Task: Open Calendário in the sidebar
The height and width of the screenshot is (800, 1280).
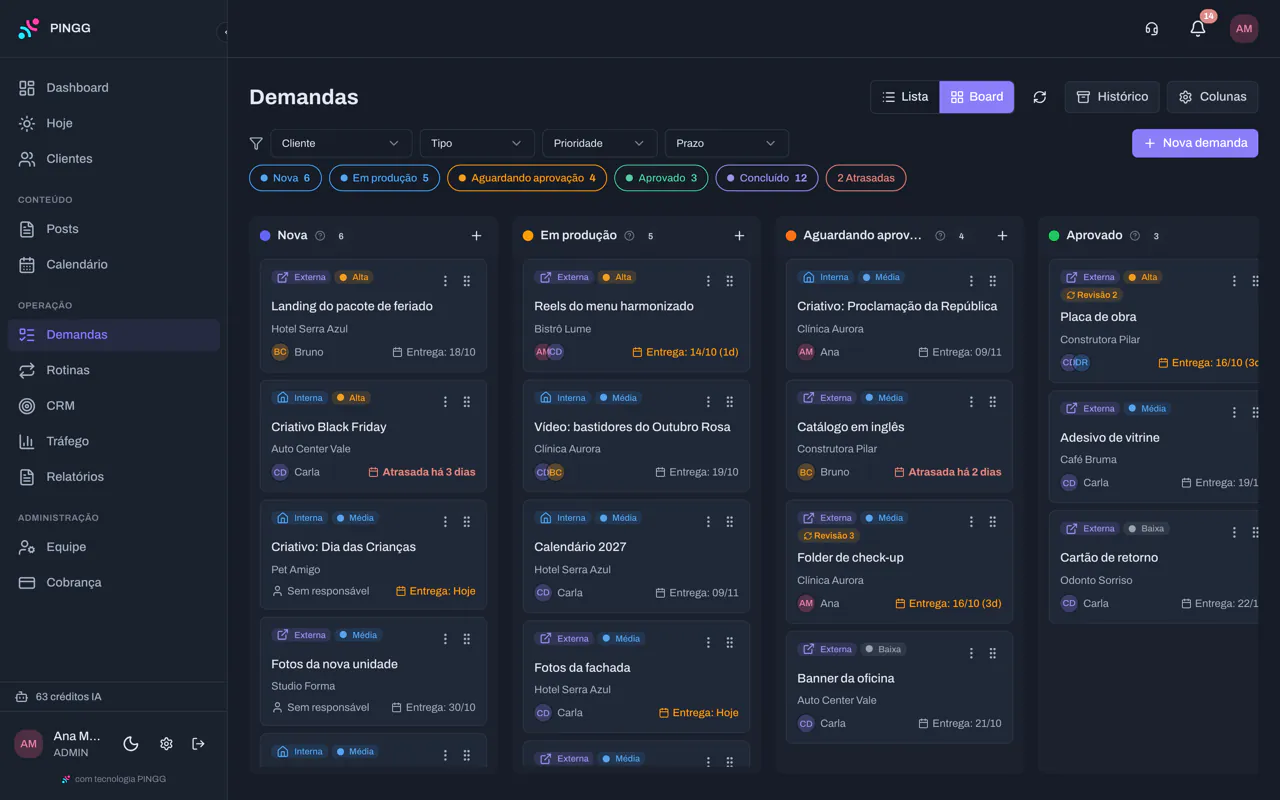Action: (x=114, y=265)
